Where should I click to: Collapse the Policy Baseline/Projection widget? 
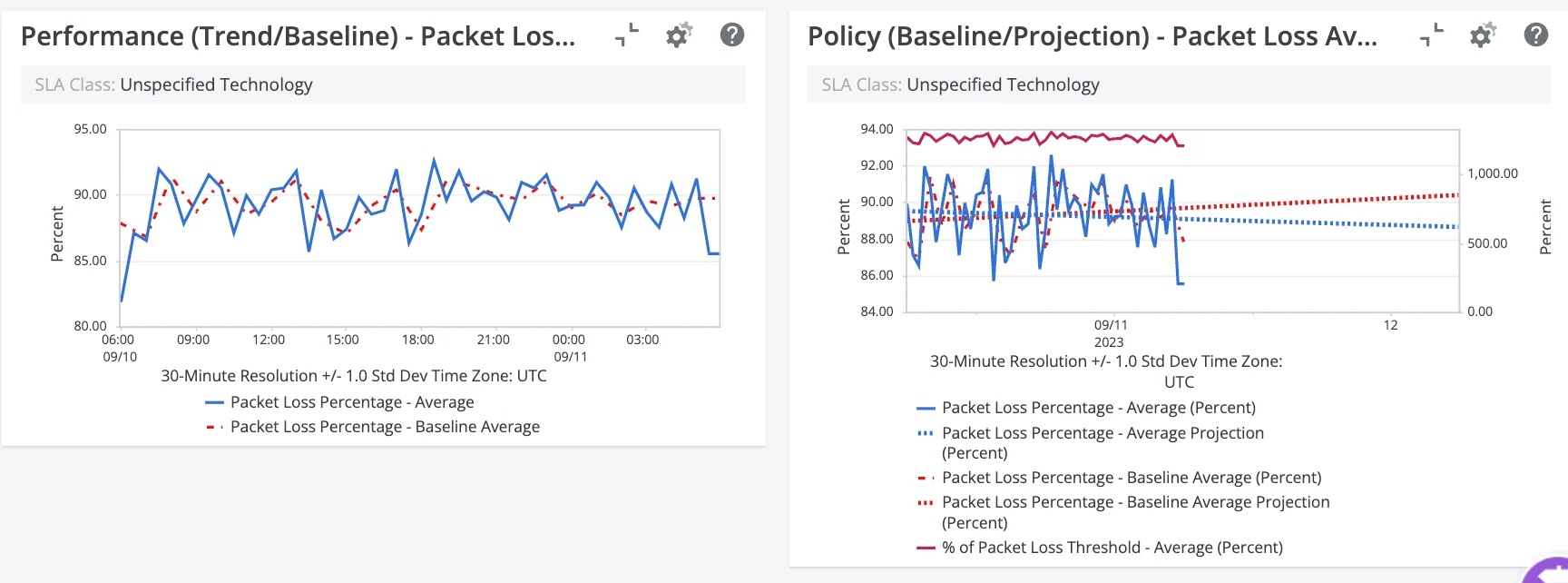coord(1432,35)
